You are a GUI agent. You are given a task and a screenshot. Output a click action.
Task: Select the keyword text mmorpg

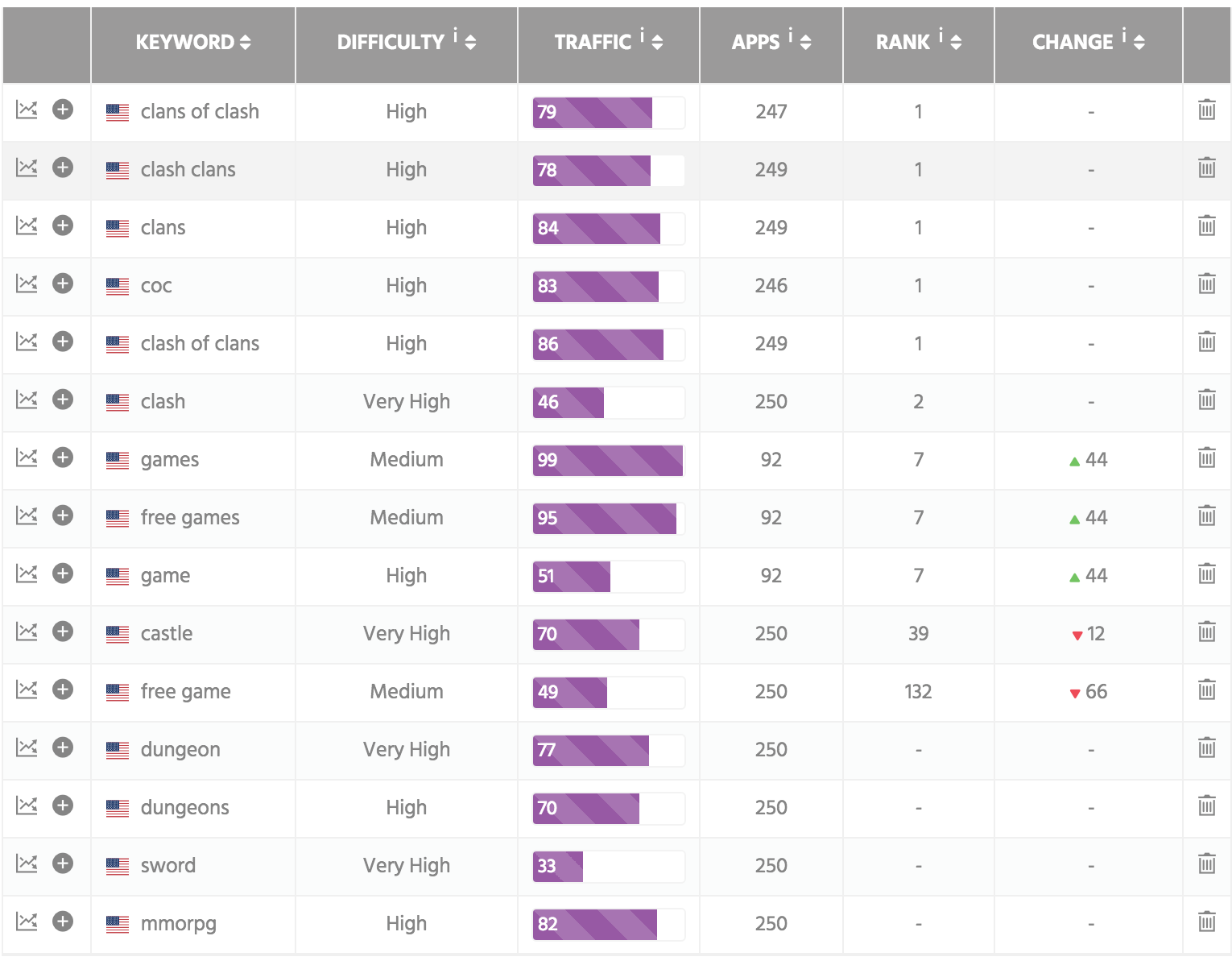[179, 924]
